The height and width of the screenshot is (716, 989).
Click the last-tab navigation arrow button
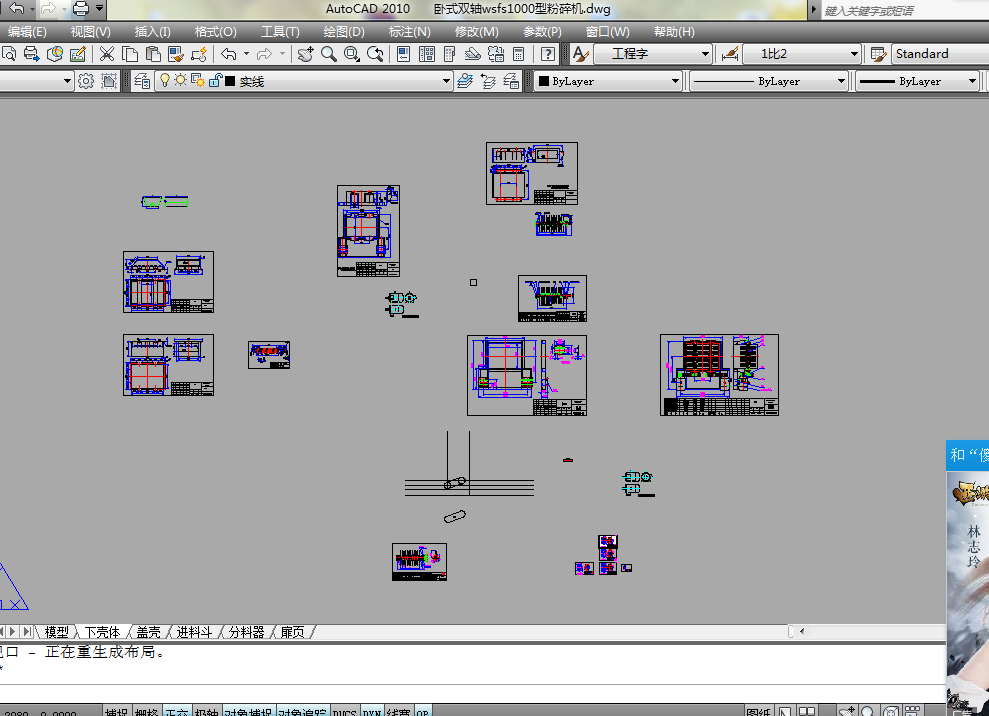coord(27,631)
